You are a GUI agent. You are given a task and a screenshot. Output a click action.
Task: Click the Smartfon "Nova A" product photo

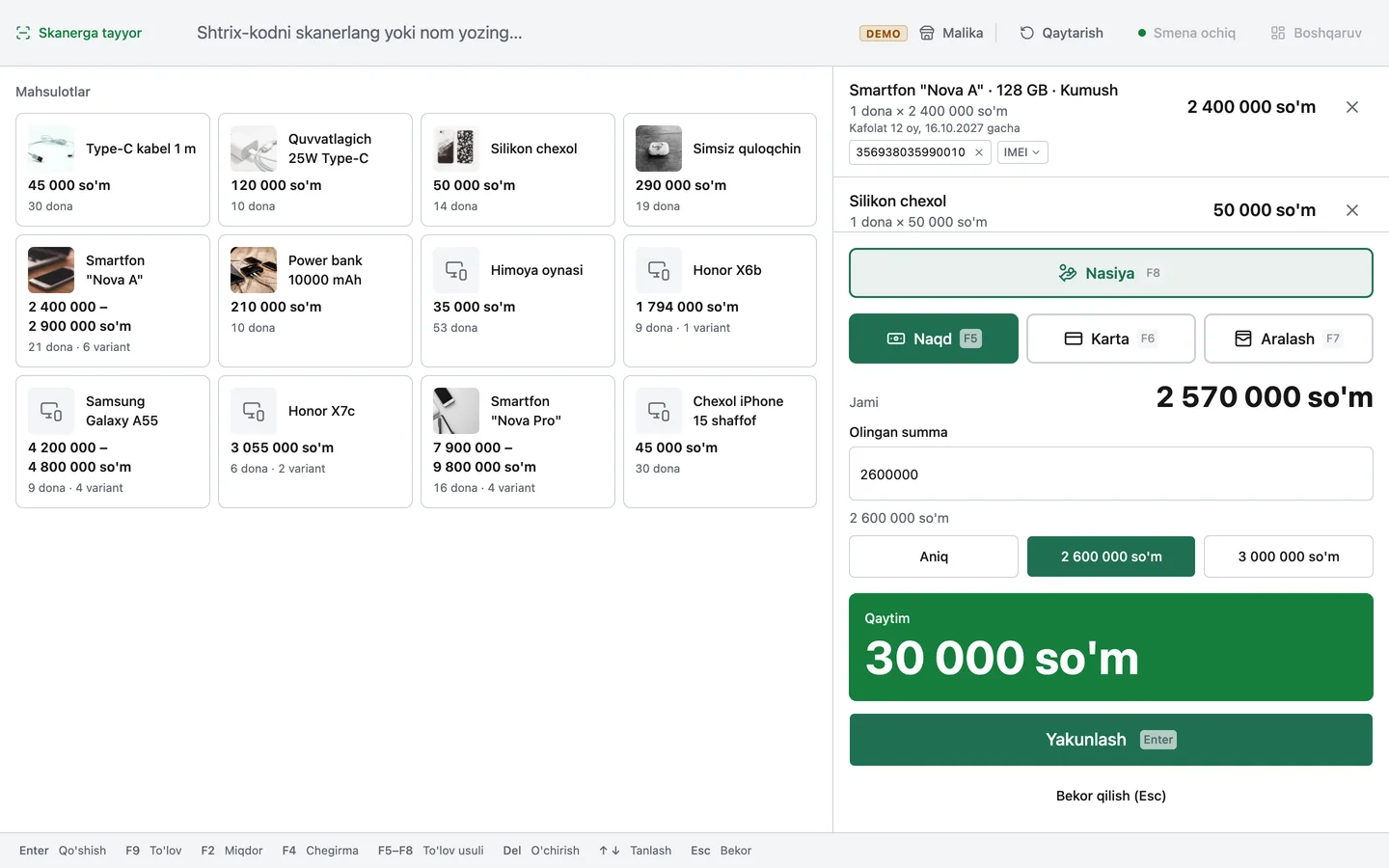51,270
